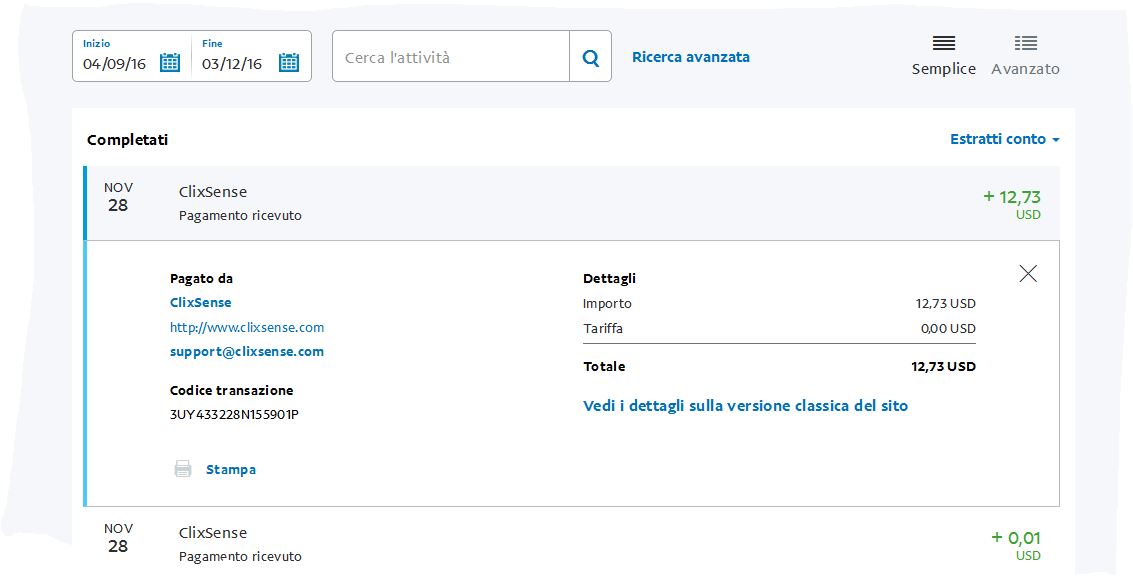Click the Pagato da label
1133x576 pixels.
tap(202, 279)
